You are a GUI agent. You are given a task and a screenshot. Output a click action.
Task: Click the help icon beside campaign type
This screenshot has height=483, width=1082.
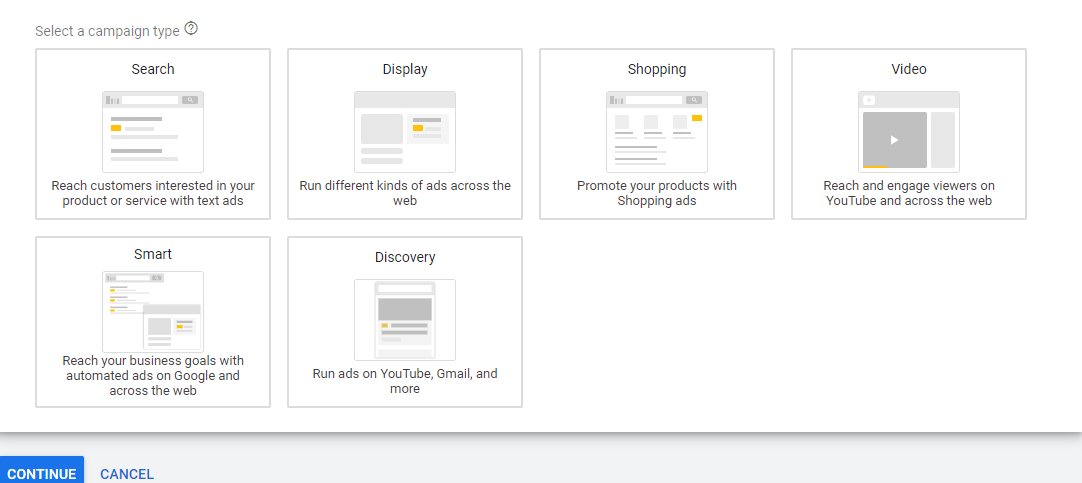[191, 29]
